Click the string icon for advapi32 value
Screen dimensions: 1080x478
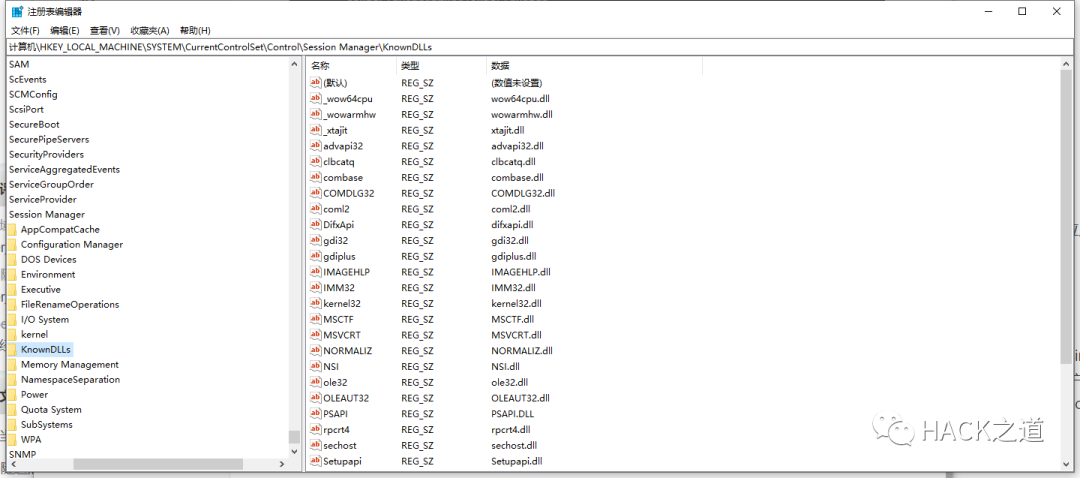click(x=316, y=145)
